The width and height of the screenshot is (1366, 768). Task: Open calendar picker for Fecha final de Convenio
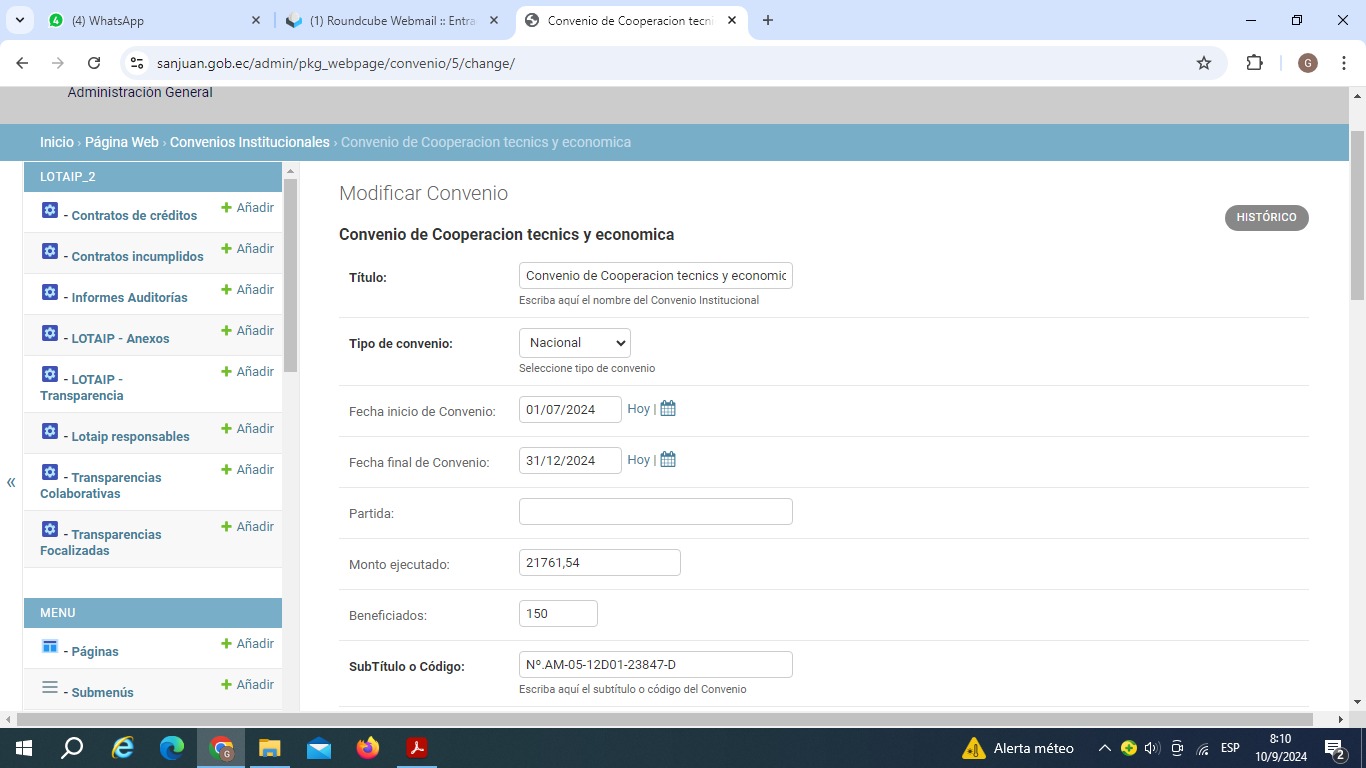pyautogui.click(x=668, y=460)
